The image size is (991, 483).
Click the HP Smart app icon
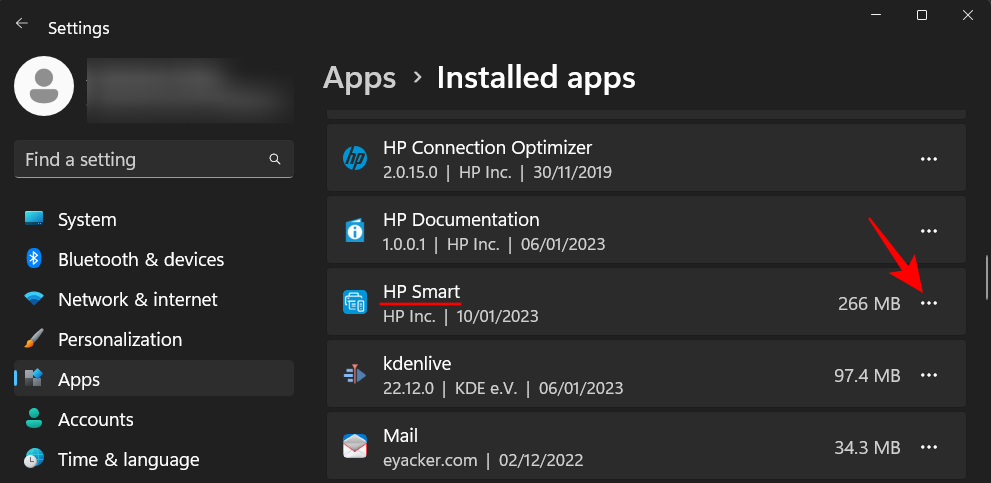(x=355, y=303)
